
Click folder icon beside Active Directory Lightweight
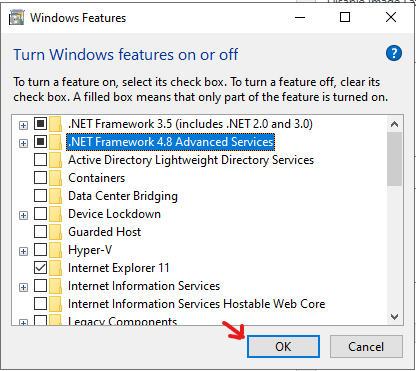[x=55, y=160]
